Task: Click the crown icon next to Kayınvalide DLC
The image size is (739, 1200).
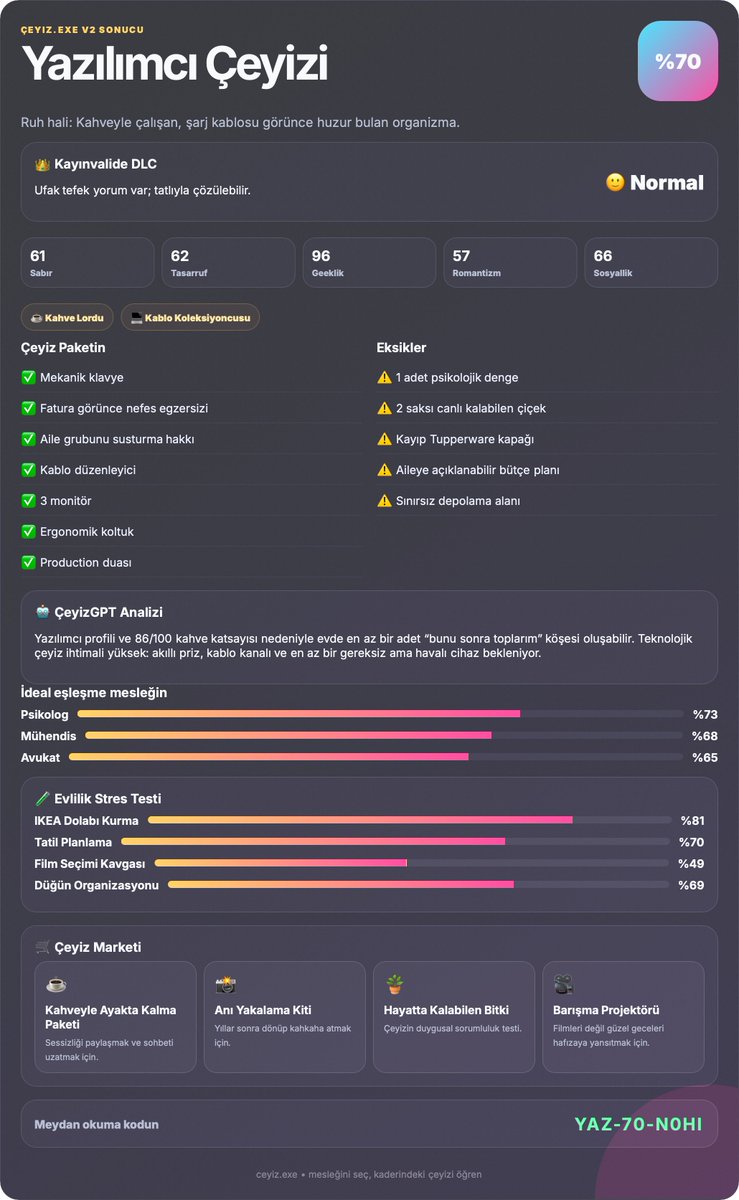Action: pyautogui.click(x=42, y=164)
